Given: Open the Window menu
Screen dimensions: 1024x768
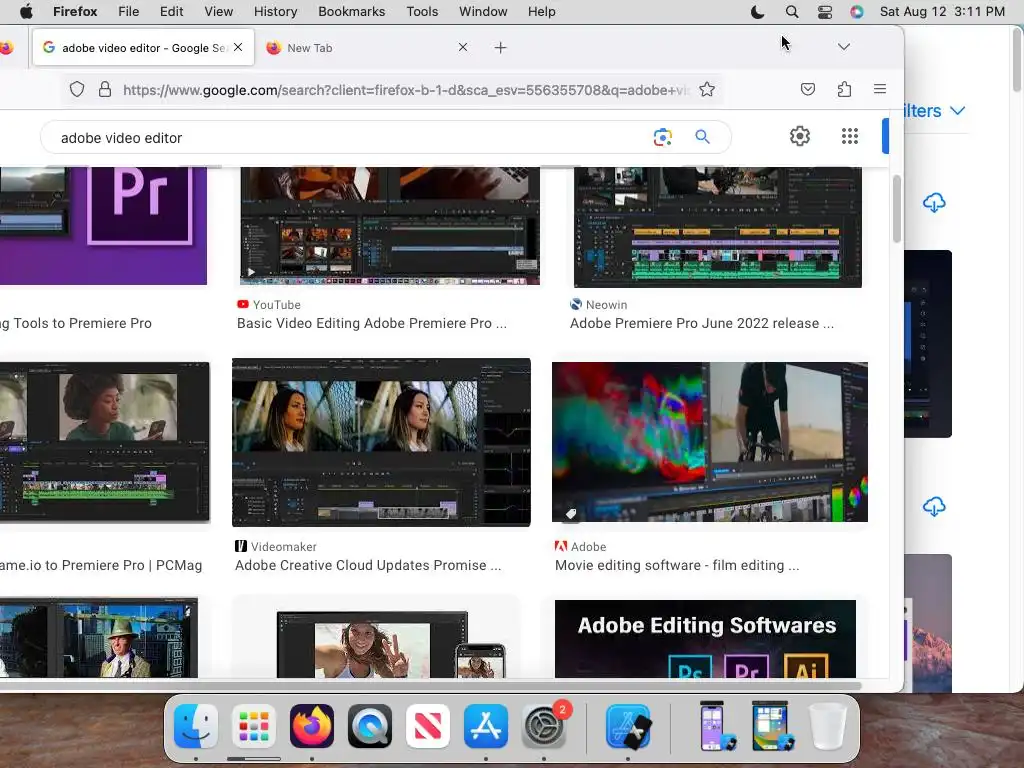Looking at the screenshot, I should tap(483, 11).
